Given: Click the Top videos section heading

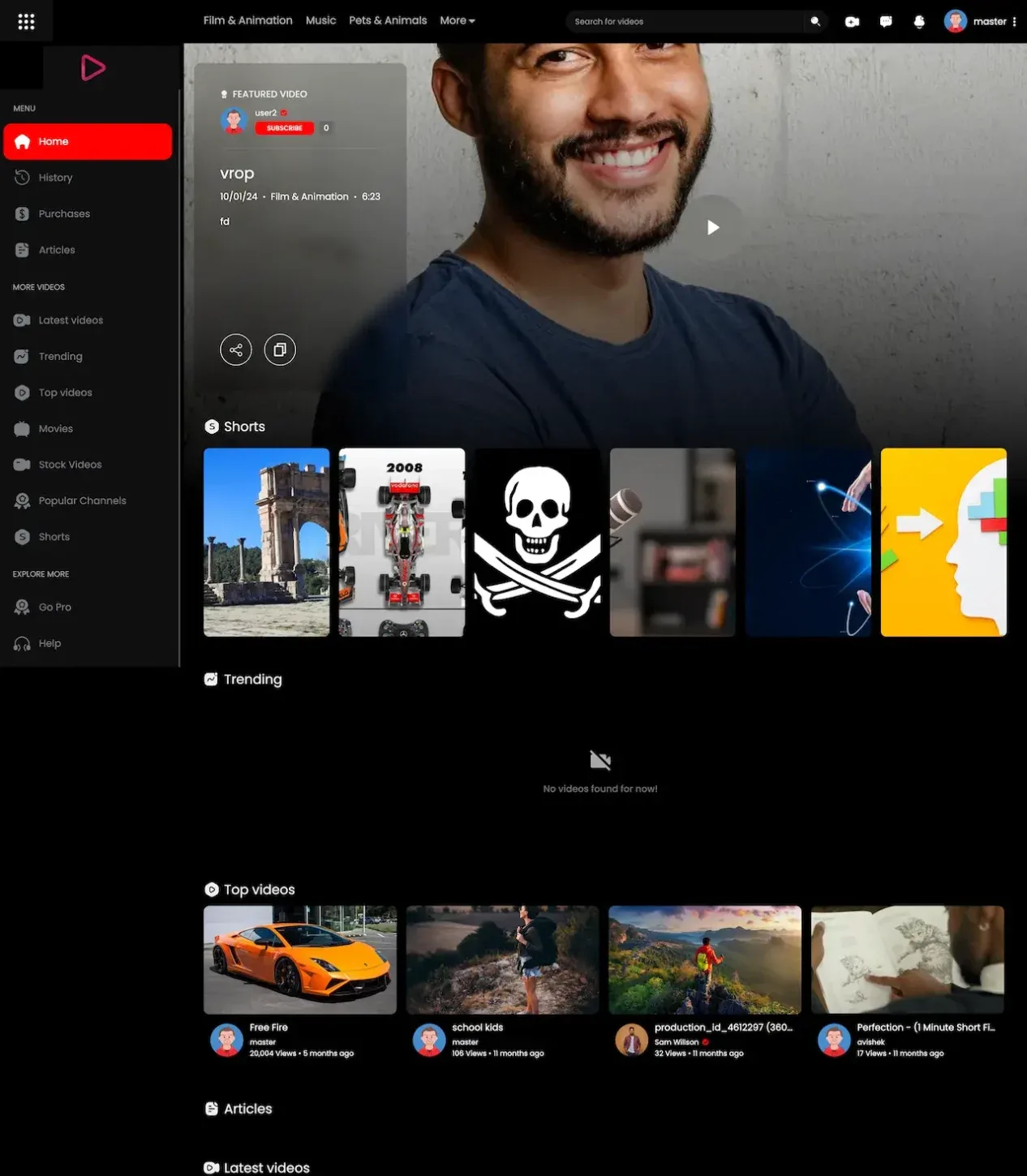Looking at the screenshot, I should 259,889.
